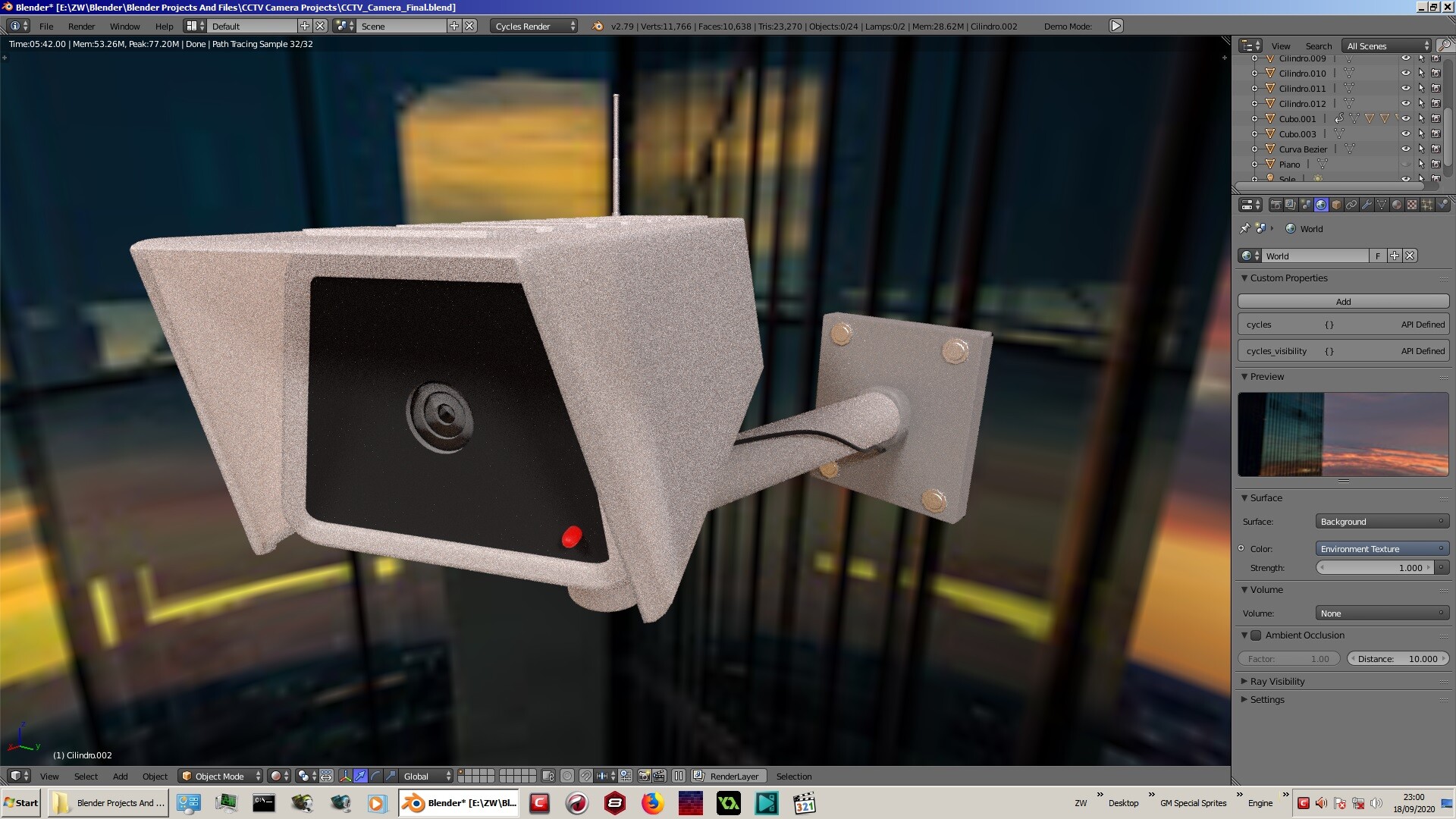Hide Cubo.001 with its eye visibility toggle

[x=1406, y=118]
